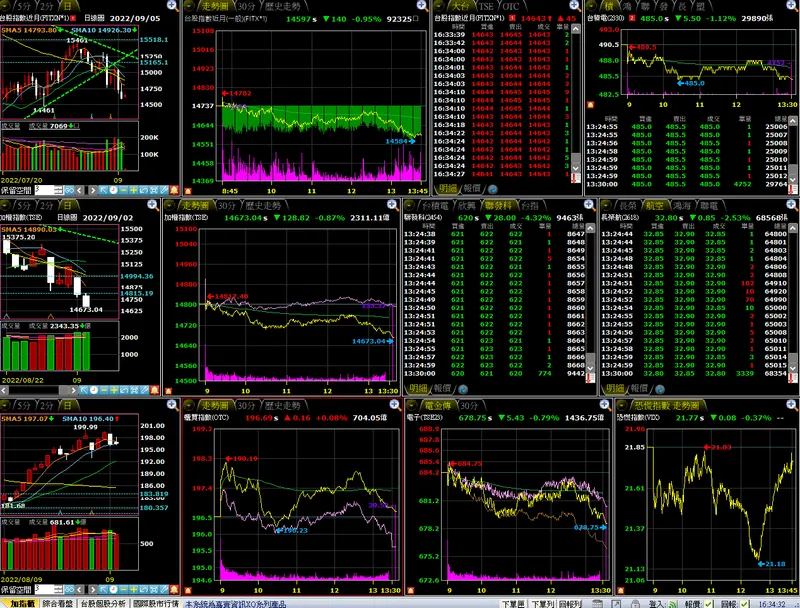Select the 聯發科 tab in tick panel

coord(498,206)
